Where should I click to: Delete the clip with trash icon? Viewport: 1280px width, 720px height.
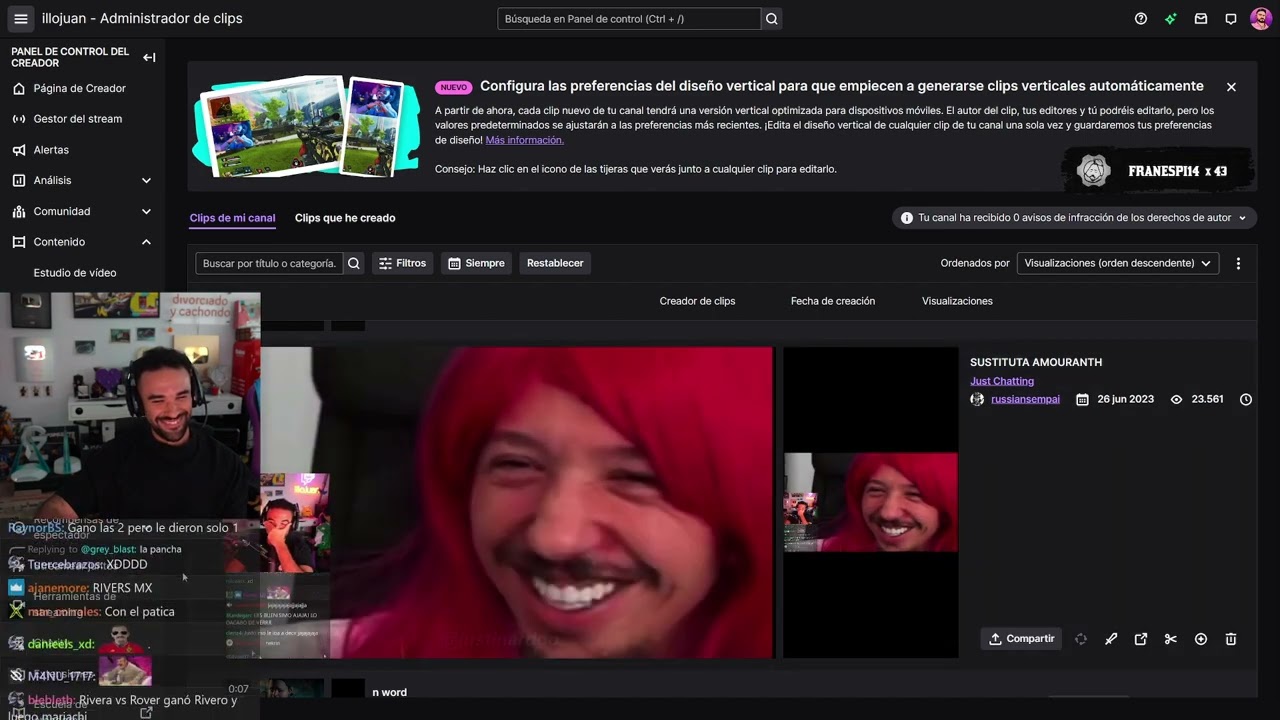1231,639
